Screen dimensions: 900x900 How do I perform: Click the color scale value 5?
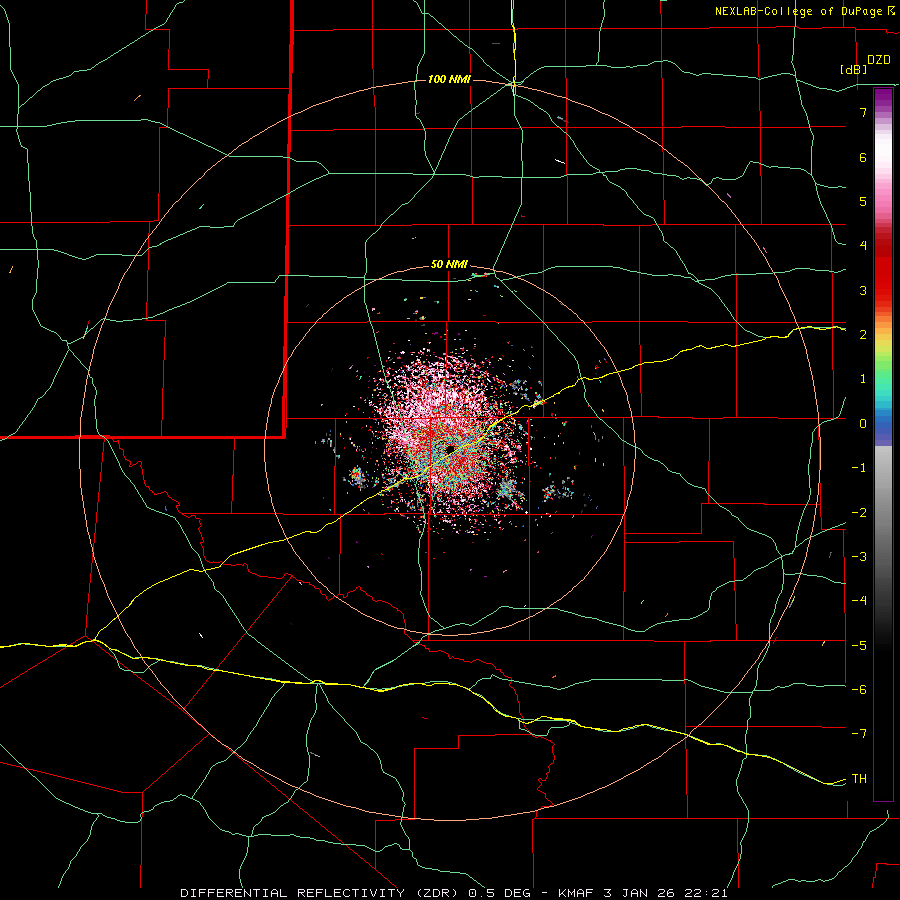tap(863, 201)
